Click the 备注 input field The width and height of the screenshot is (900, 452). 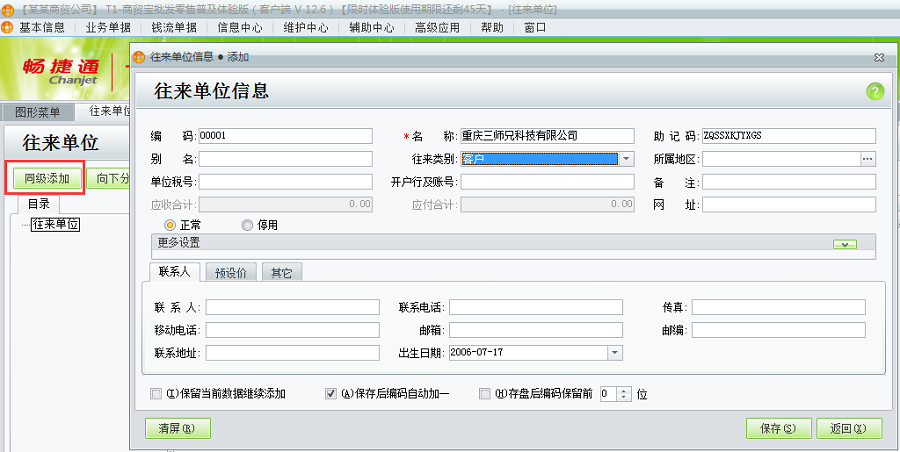click(x=789, y=182)
